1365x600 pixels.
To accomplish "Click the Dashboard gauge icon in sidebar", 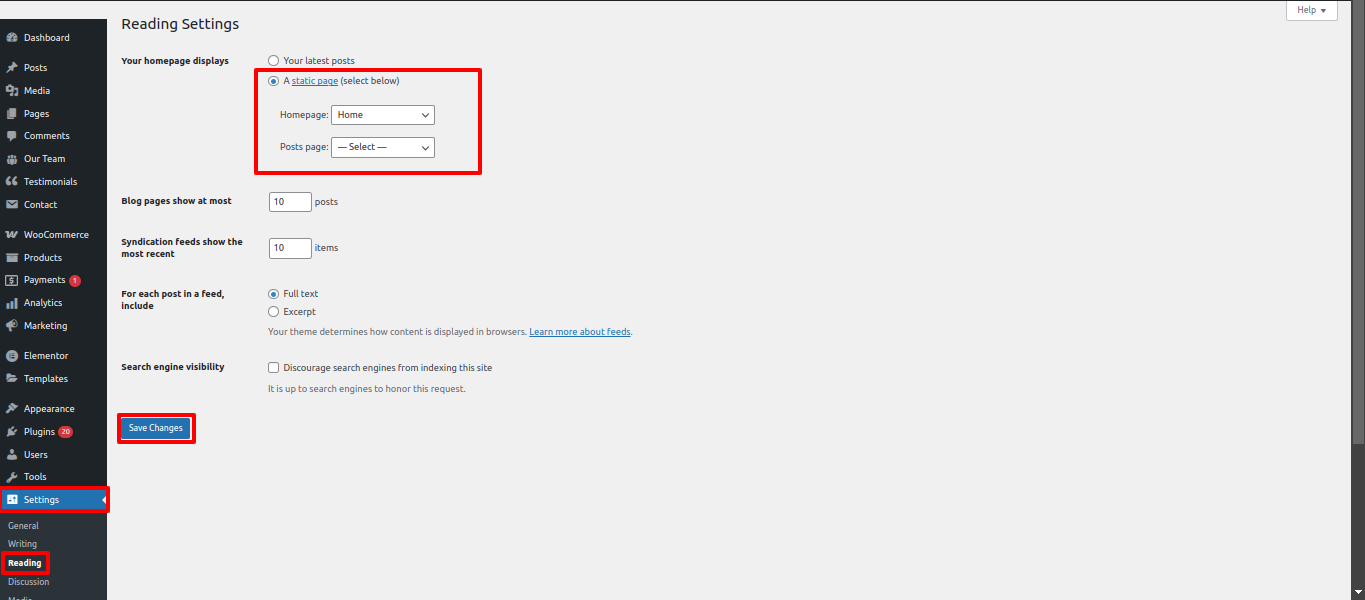I will (x=12, y=38).
